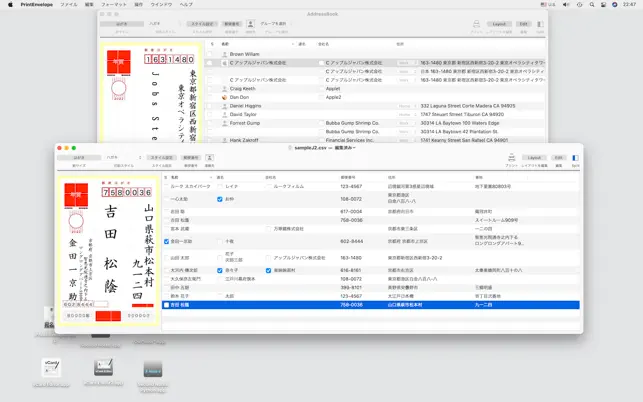
Task: Open the Apple menu
Action: point(10,5)
